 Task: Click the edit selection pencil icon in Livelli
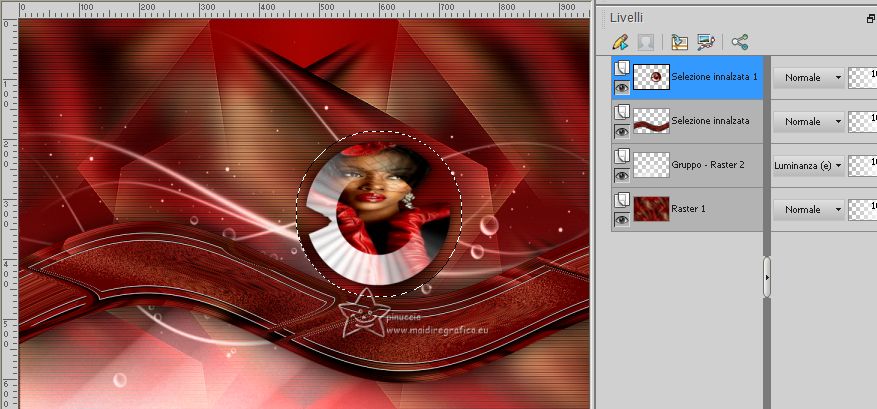coord(620,43)
